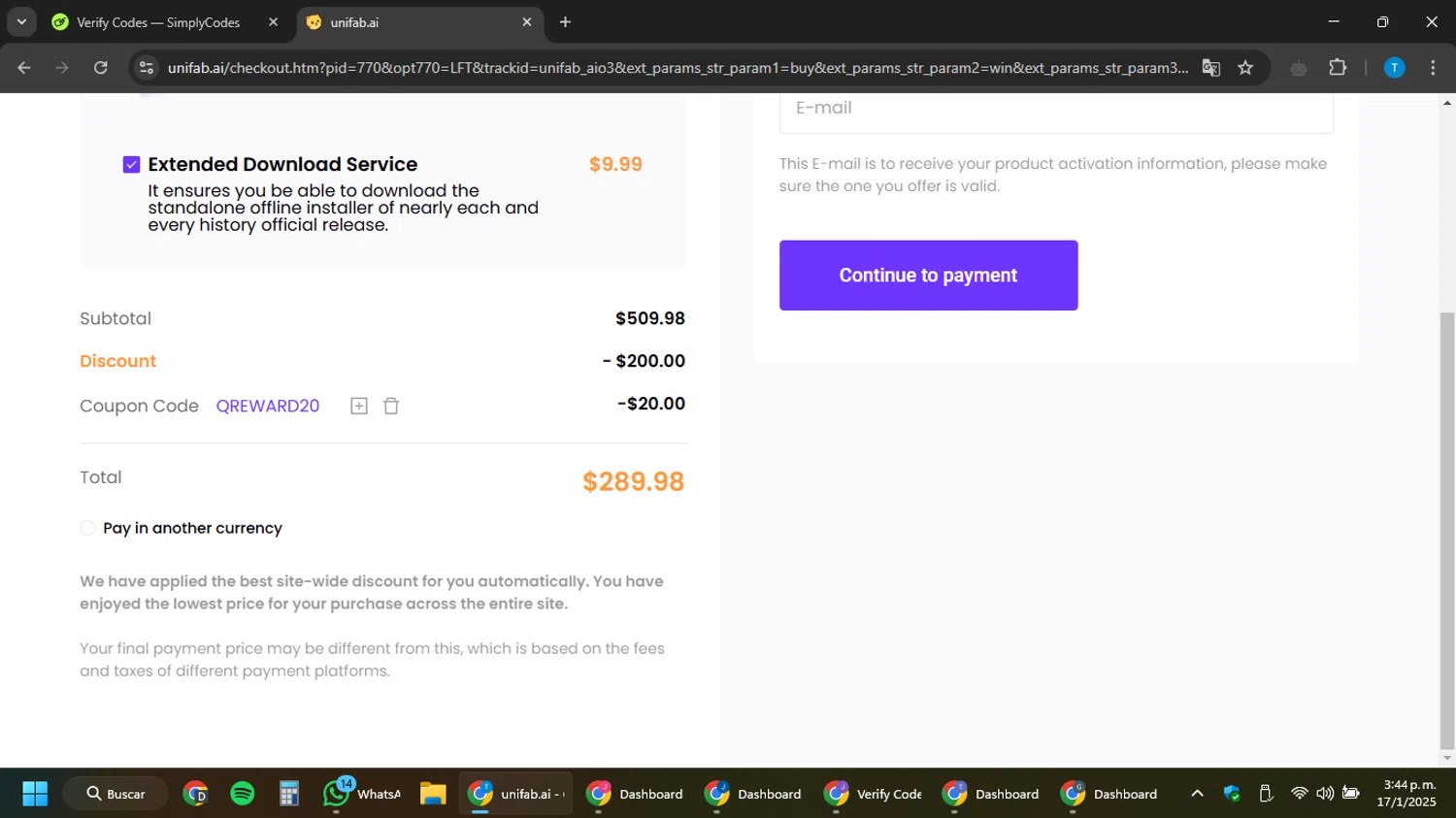Click the USB device tray icon
This screenshot has height=818, width=1456.
pyautogui.click(x=1266, y=794)
